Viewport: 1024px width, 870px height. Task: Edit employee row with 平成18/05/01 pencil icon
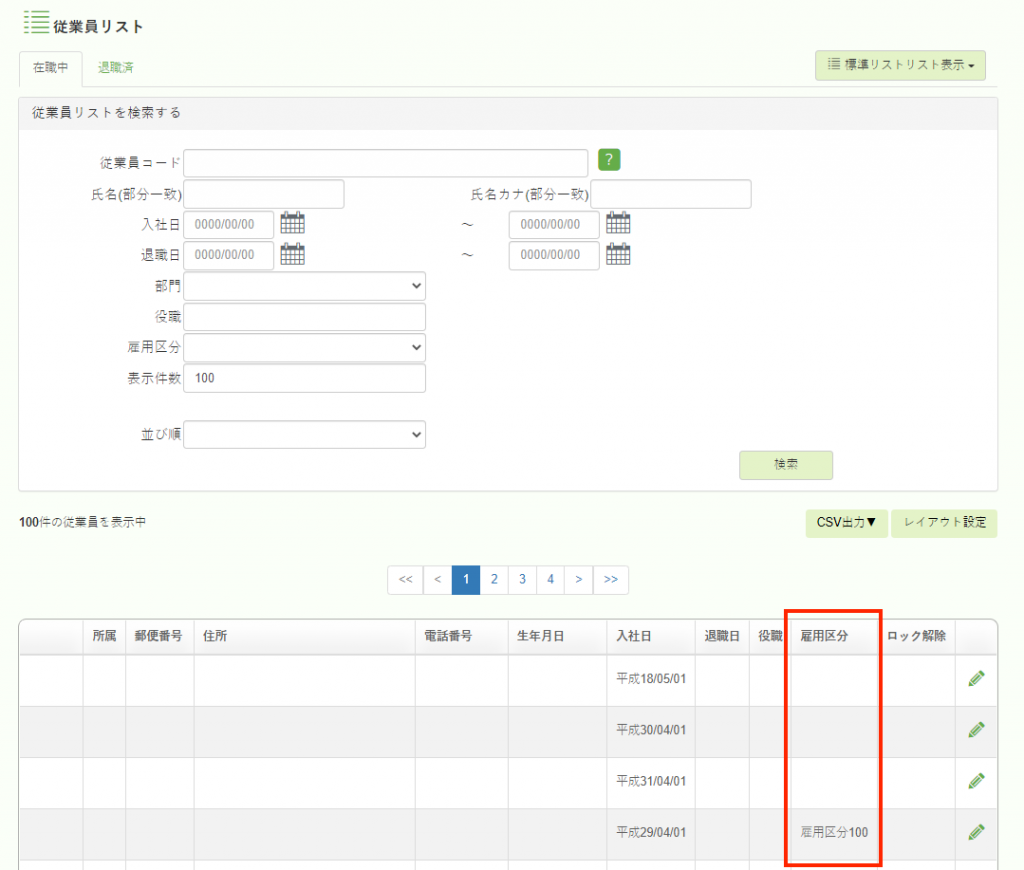(976, 679)
